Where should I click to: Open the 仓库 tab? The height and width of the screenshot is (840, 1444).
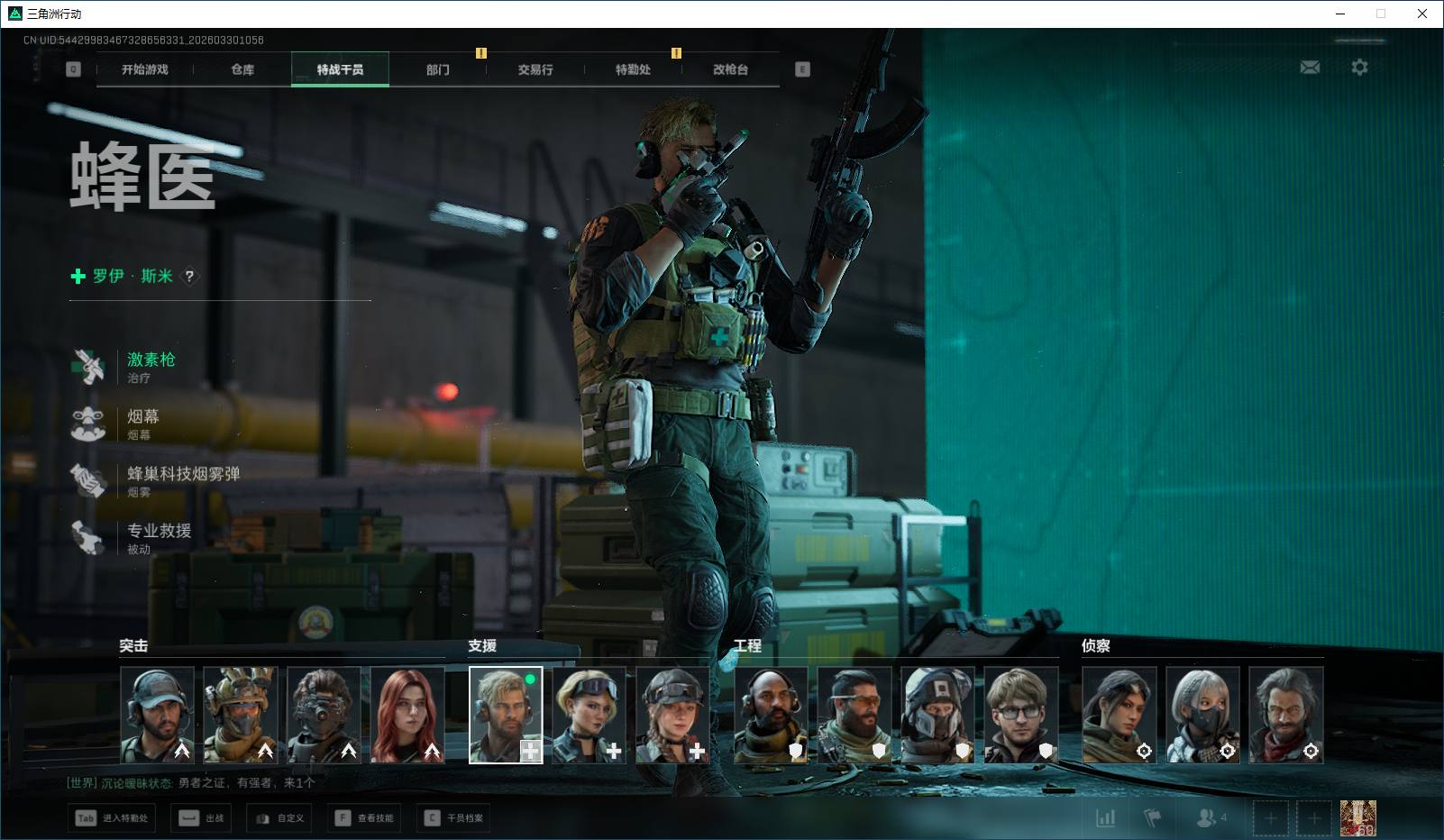[x=242, y=69]
